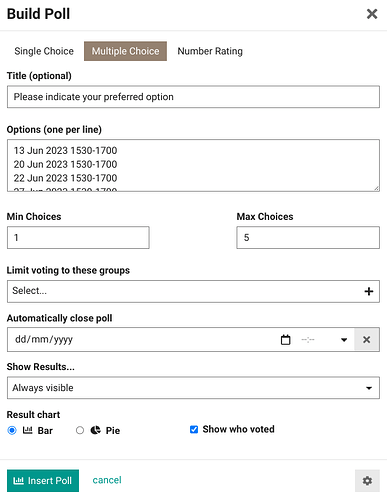Expand the close time dropdown arrow
This screenshot has width=387, height=500.
point(344,340)
